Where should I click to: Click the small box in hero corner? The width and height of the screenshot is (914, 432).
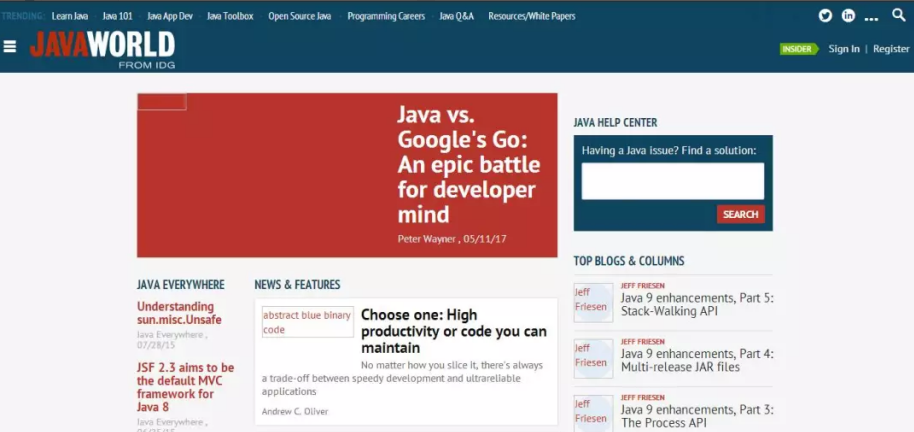click(x=162, y=101)
